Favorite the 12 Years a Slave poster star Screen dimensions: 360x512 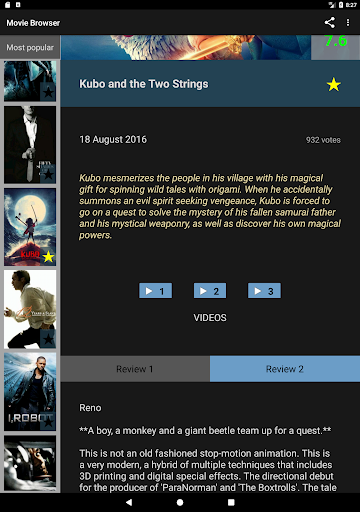click(48, 339)
